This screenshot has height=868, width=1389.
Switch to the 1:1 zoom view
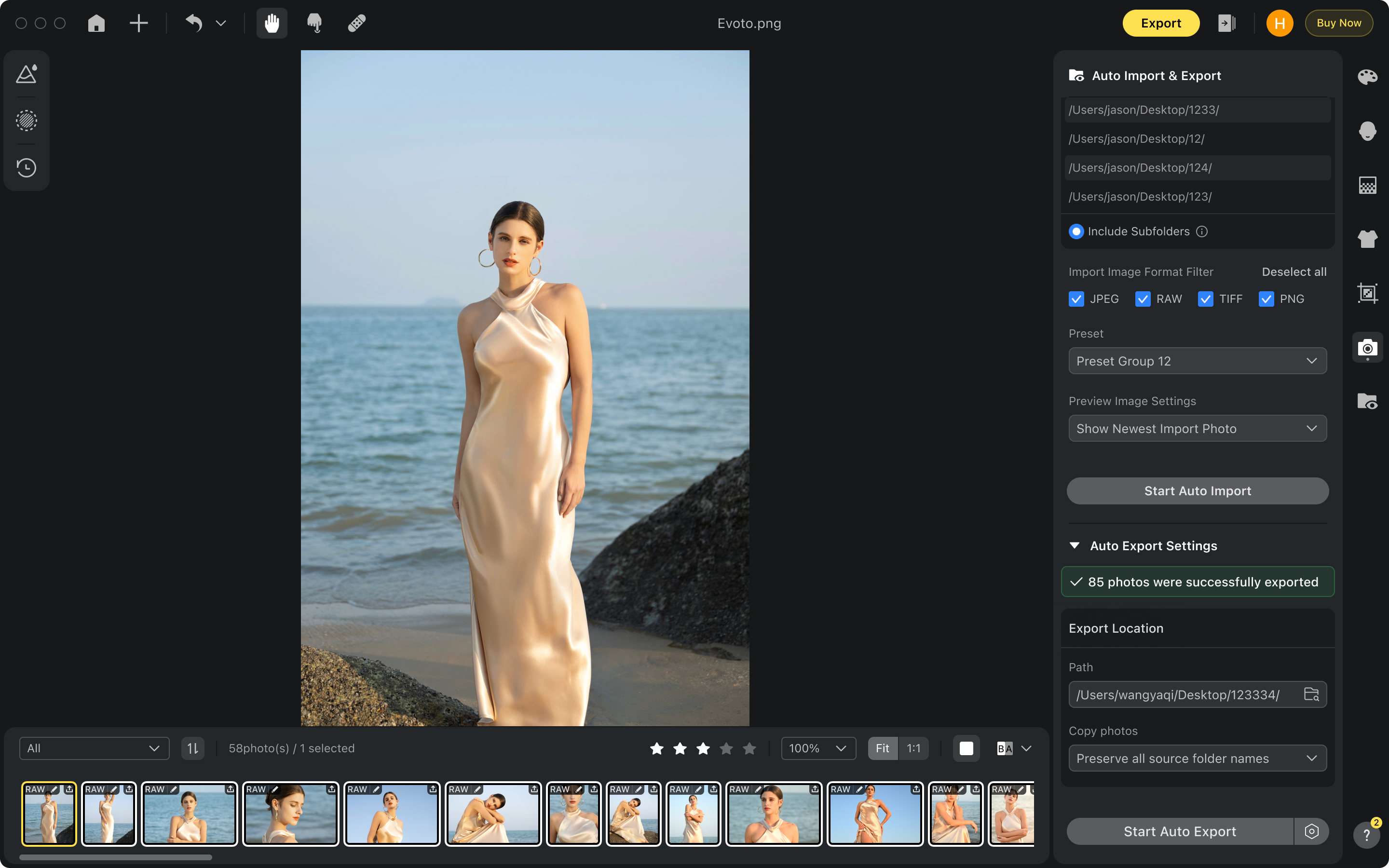(914, 748)
